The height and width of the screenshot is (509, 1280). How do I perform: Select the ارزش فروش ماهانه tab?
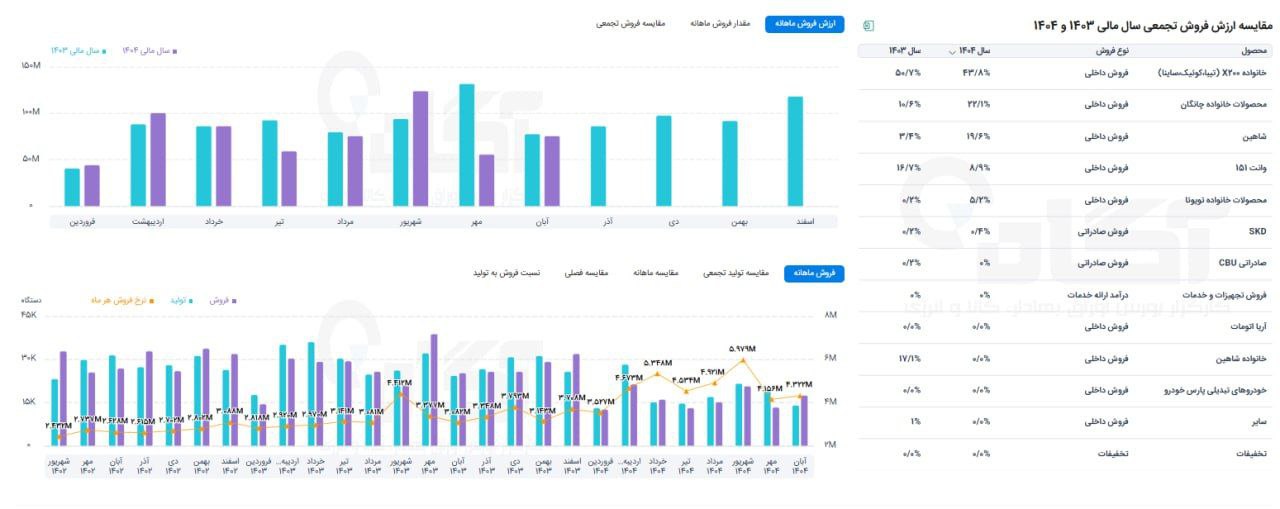(x=804, y=24)
